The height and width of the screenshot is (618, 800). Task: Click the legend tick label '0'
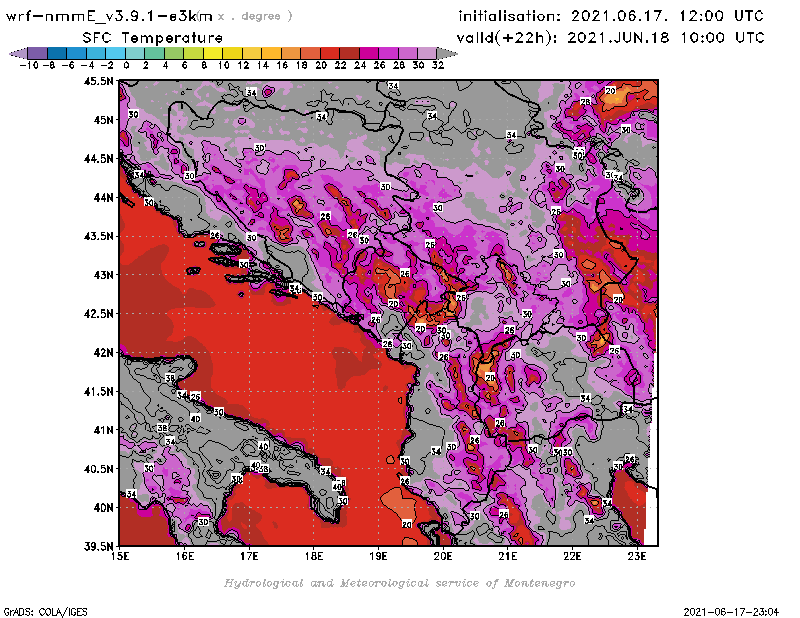[x=126, y=65]
